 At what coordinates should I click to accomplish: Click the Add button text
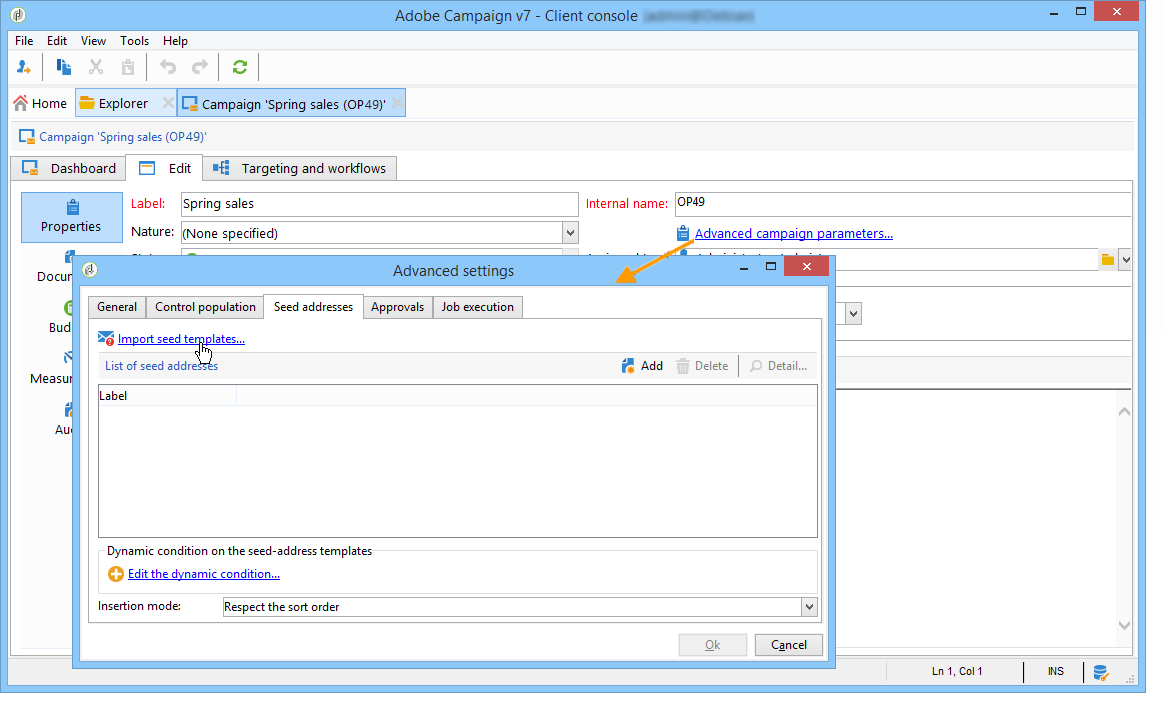pos(651,366)
